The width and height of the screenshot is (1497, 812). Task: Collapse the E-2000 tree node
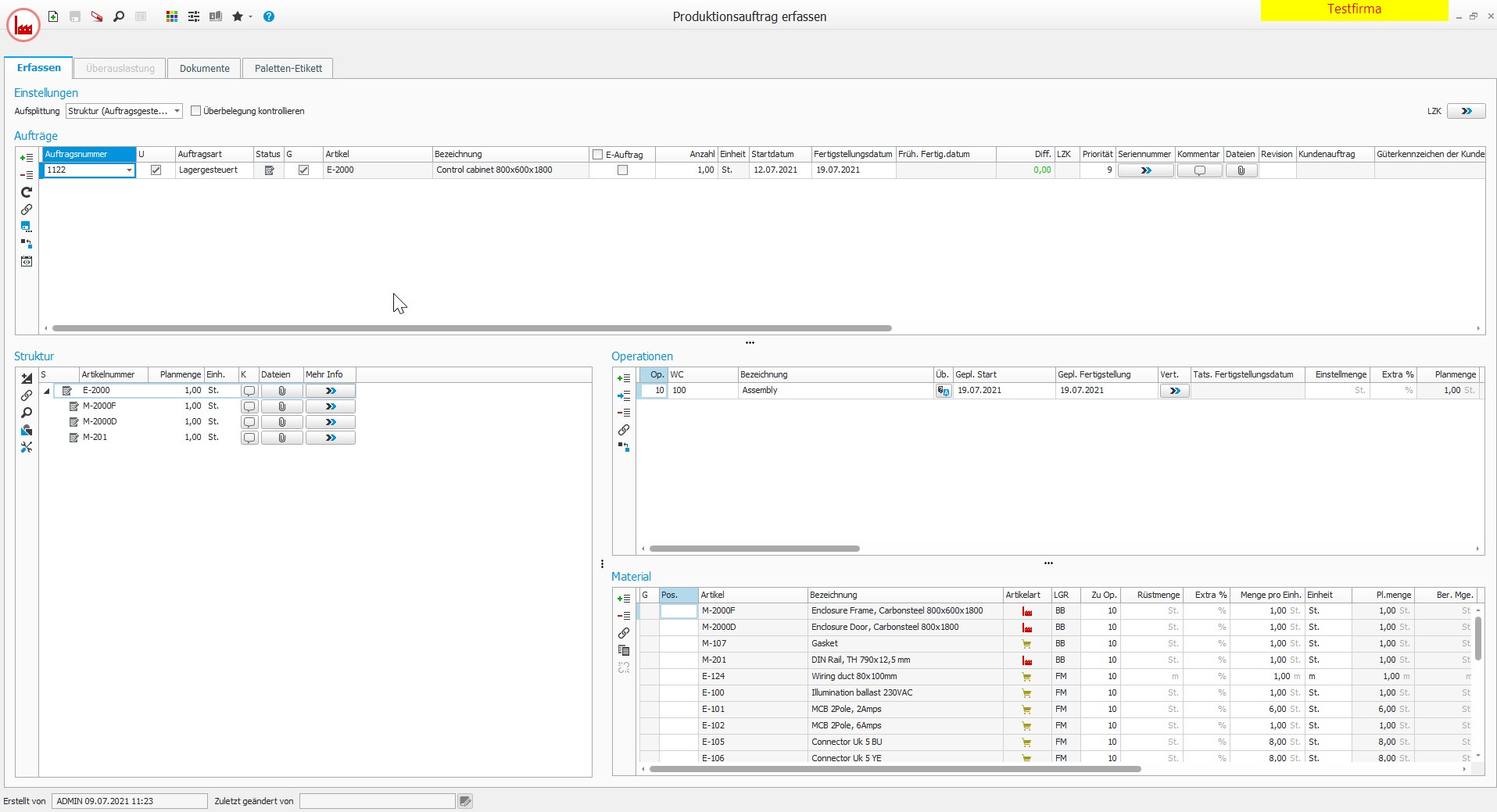point(47,391)
